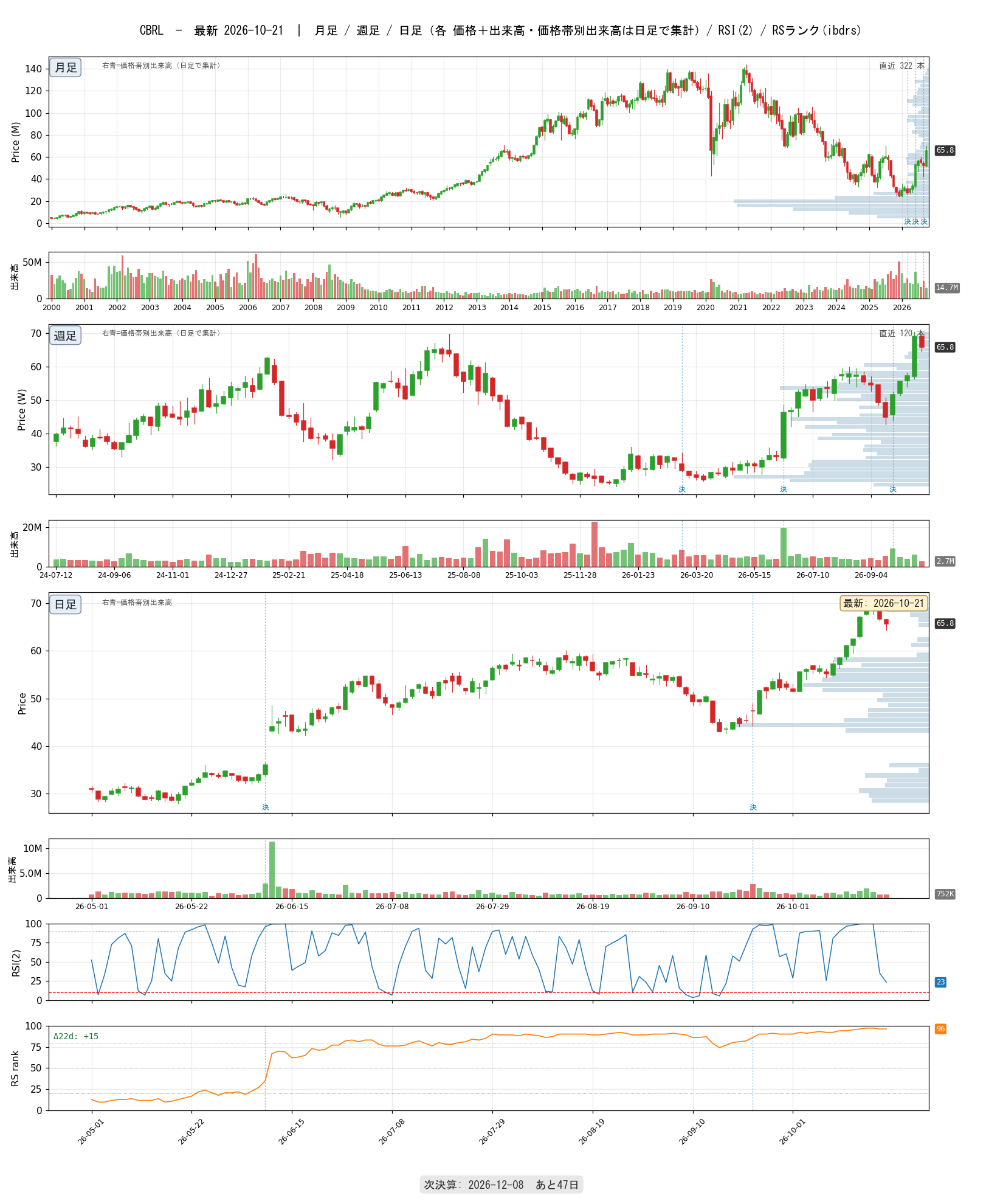Click the 直近 322 本 note in the monthly chart

tap(901, 66)
